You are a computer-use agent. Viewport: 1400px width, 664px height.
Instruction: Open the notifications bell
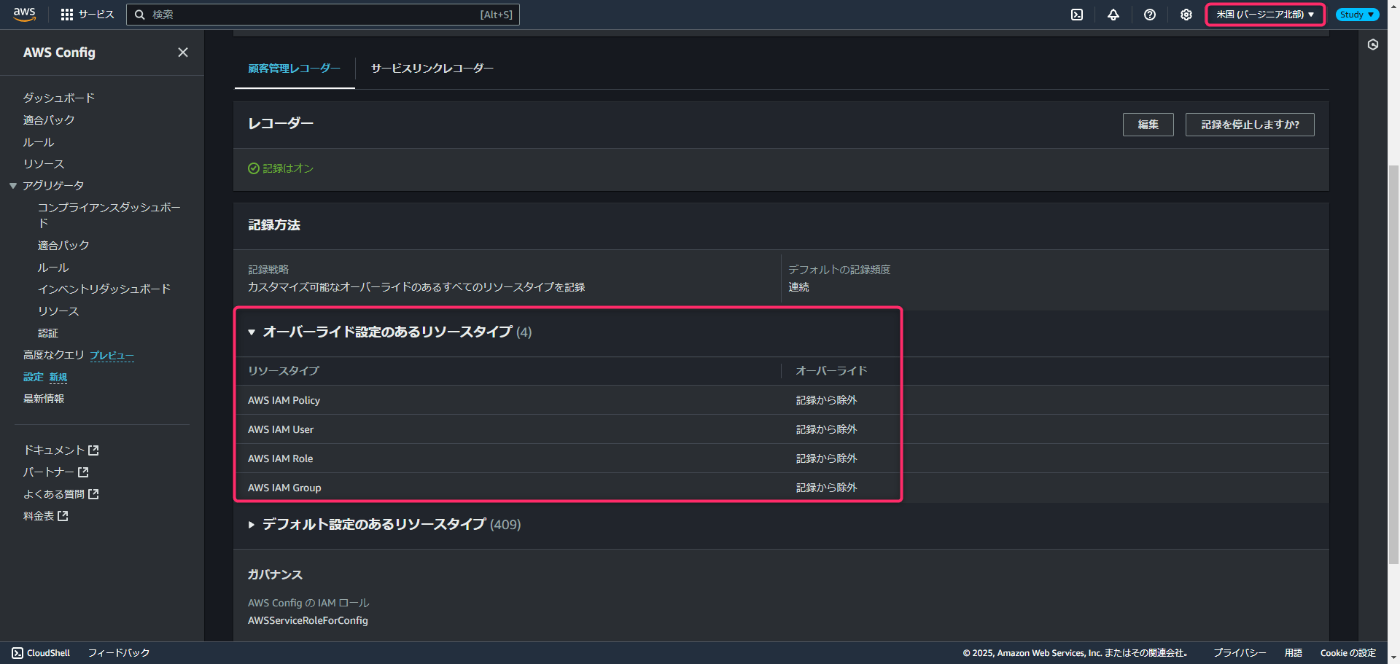(x=1113, y=15)
